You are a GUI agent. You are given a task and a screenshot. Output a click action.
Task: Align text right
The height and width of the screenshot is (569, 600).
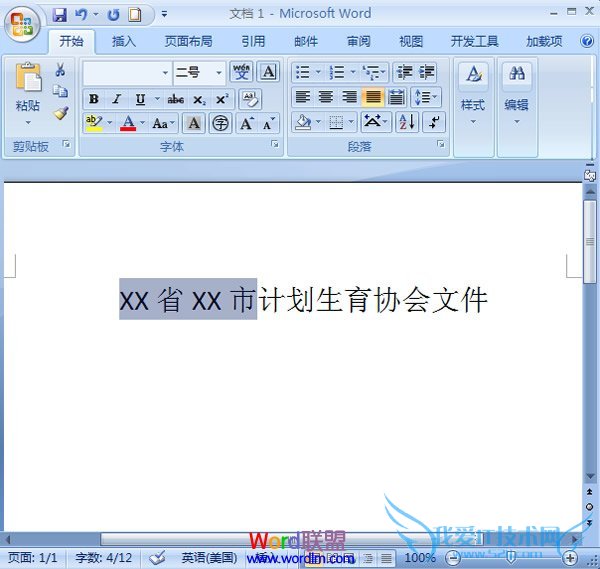349,97
